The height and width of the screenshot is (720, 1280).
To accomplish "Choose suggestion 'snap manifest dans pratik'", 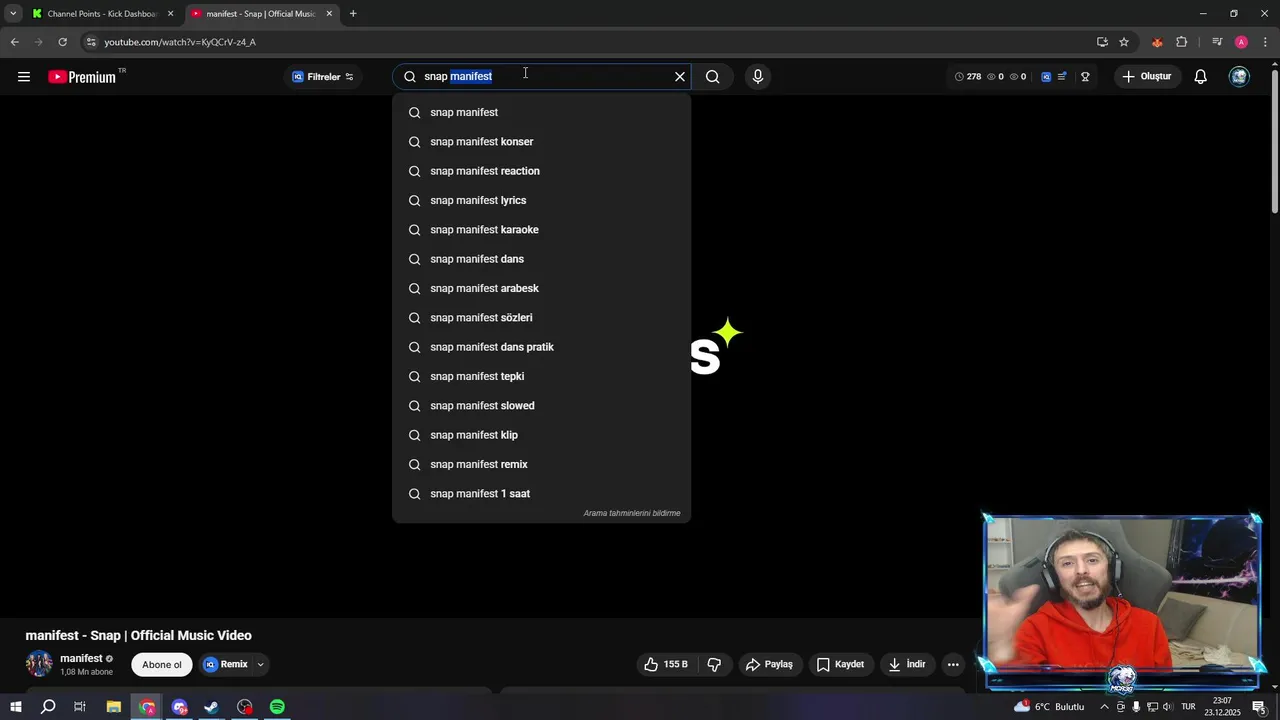I will (x=541, y=347).
